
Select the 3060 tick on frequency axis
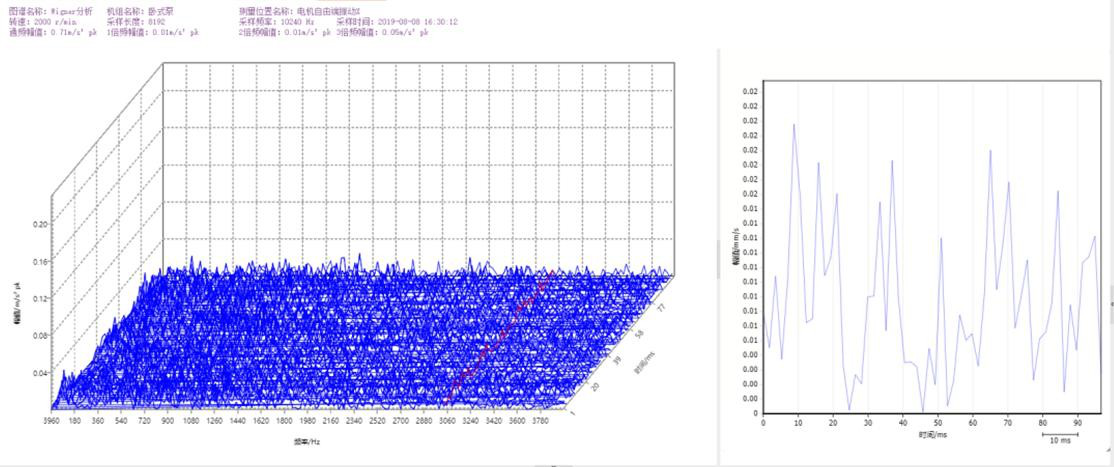(x=448, y=423)
